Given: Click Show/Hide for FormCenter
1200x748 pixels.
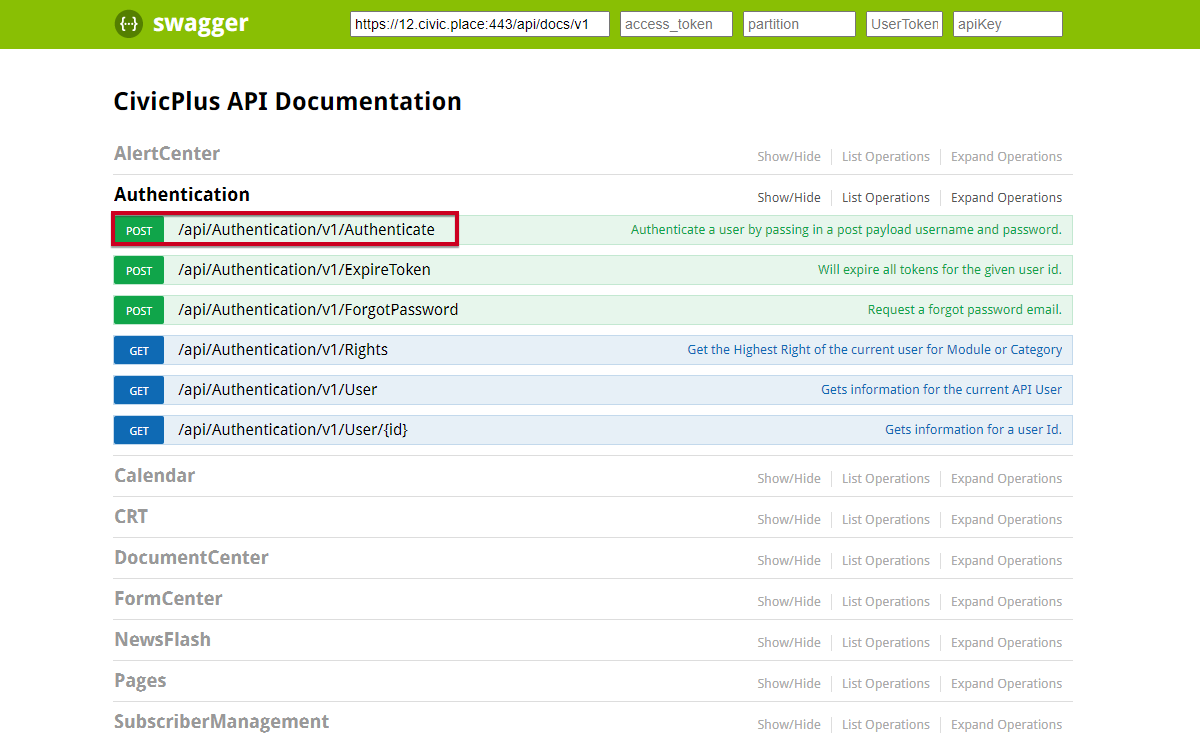Looking at the screenshot, I should (789, 602).
